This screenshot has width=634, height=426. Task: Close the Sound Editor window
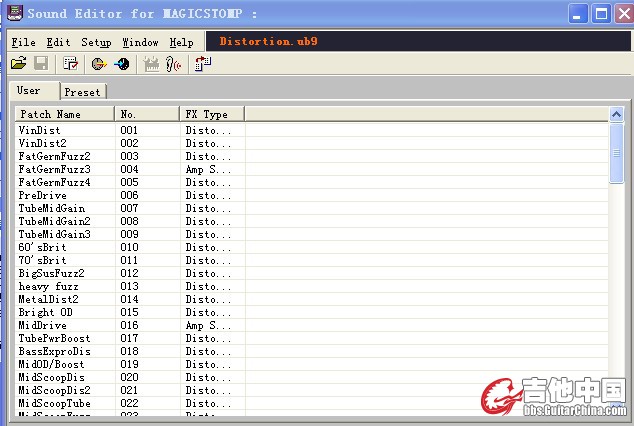coord(624,14)
